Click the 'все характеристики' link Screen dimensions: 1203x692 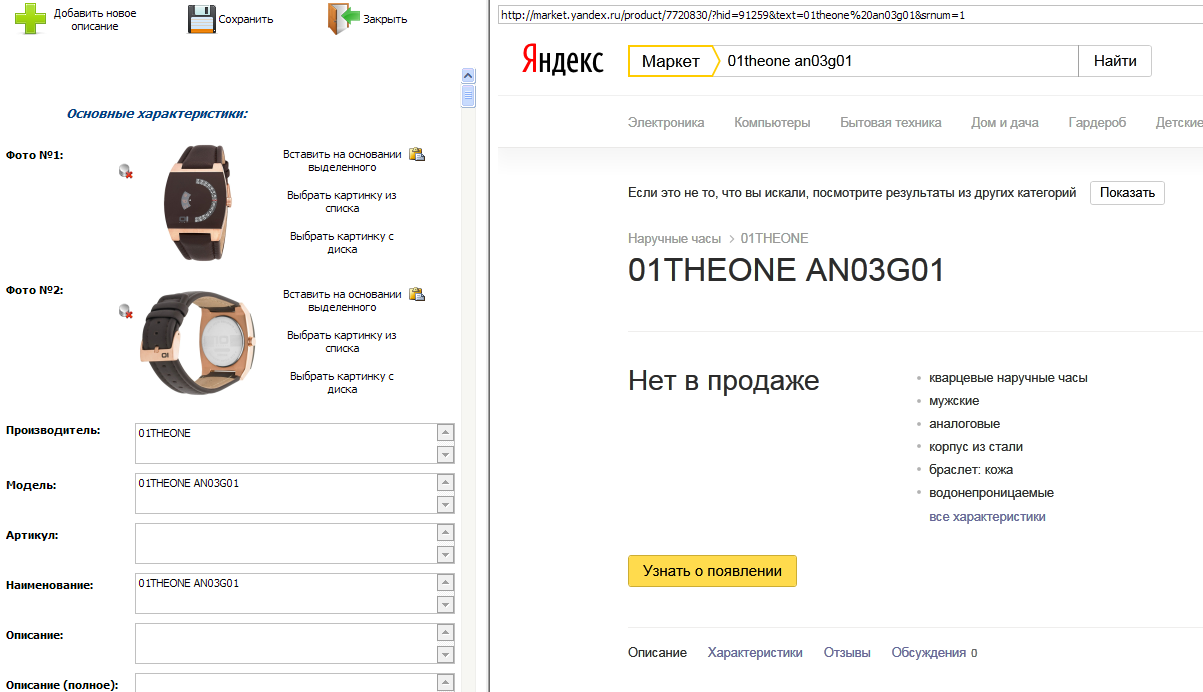tap(987, 517)
